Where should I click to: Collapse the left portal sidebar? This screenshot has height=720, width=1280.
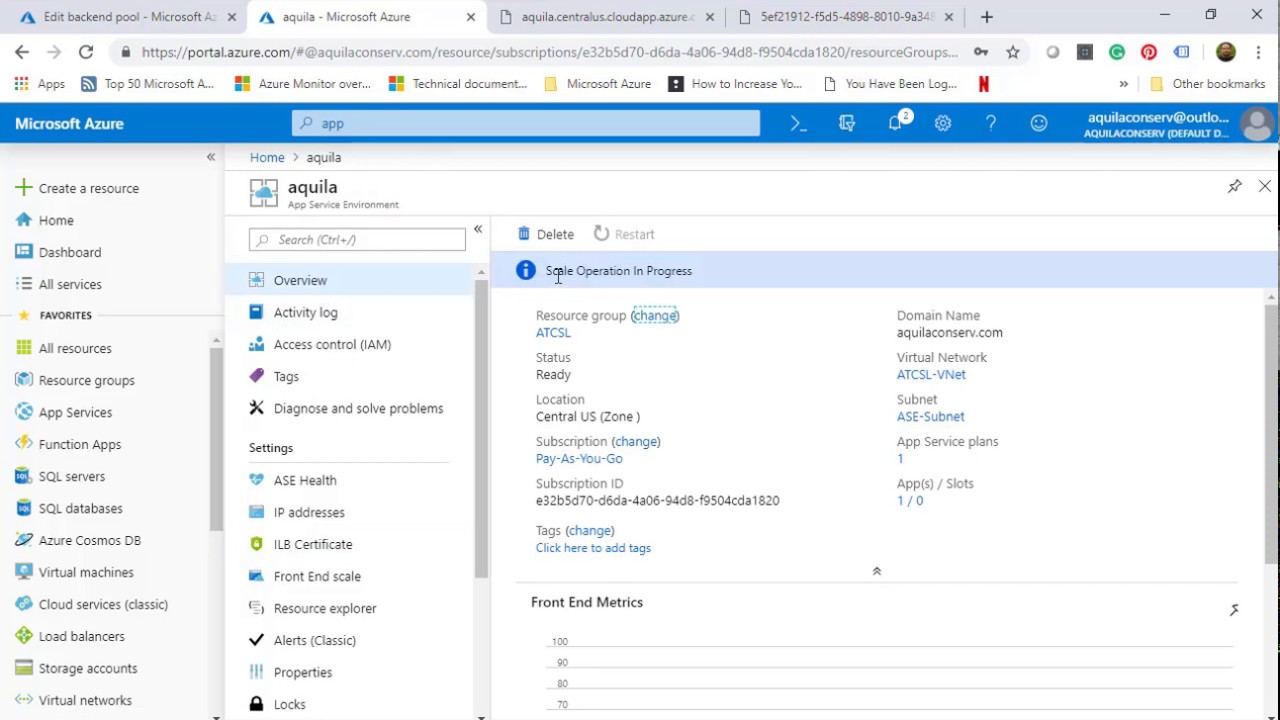click(x=211, y=157)
